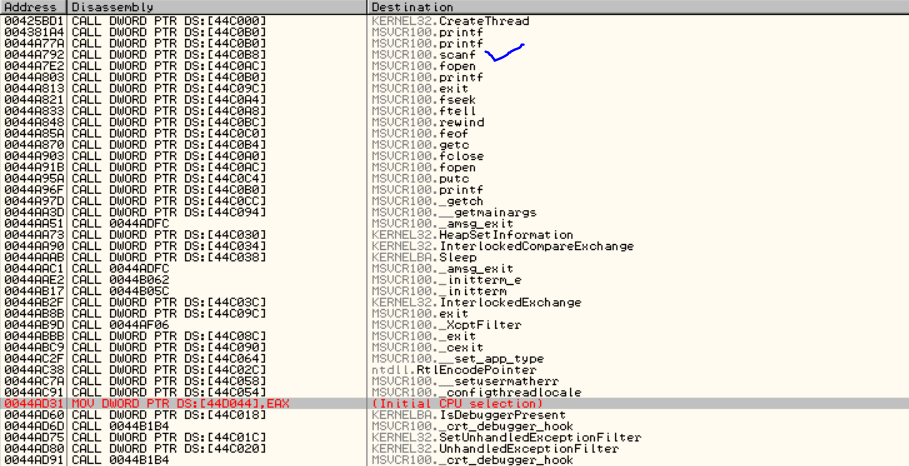
Task: Select the MSVCR100.__set_app_type destination
Action: (457, 358)
